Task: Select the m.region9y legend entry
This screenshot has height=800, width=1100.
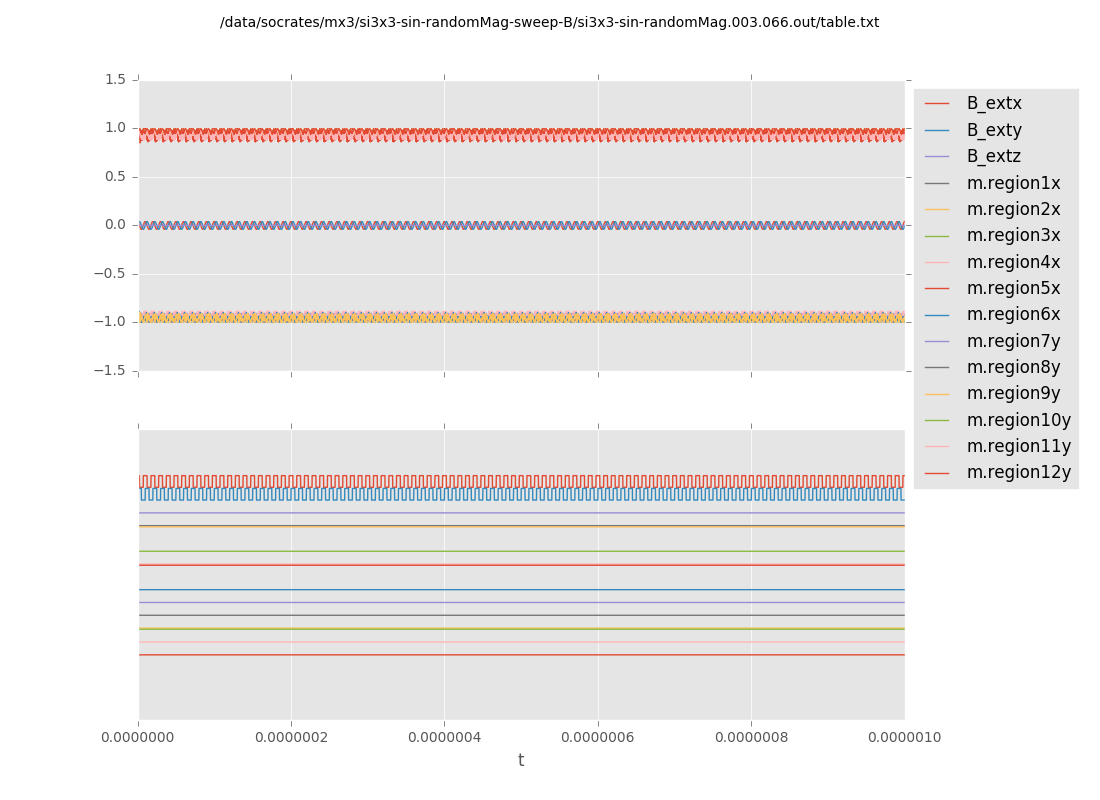Action: [1013, 394]
